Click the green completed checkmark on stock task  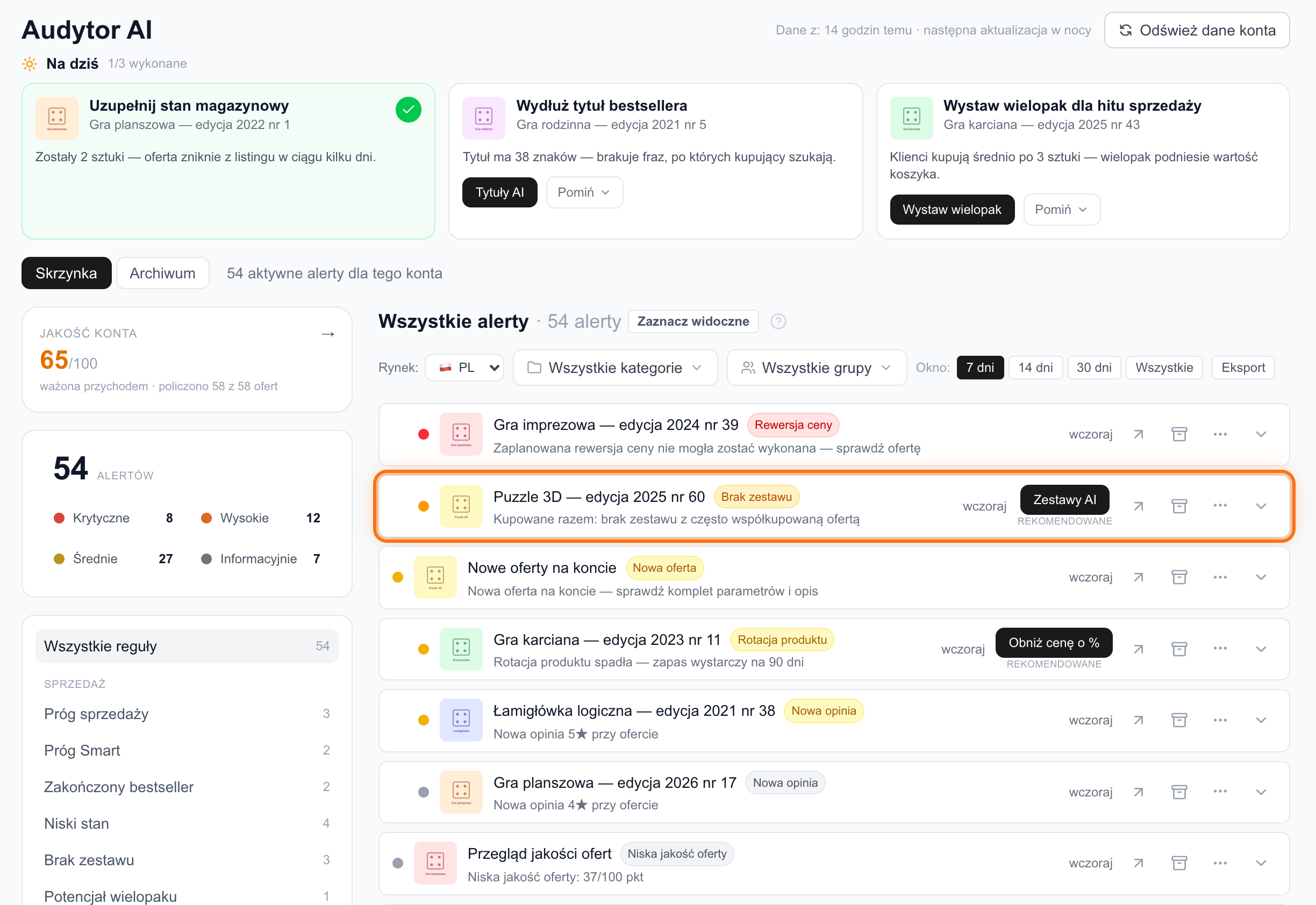409,110
